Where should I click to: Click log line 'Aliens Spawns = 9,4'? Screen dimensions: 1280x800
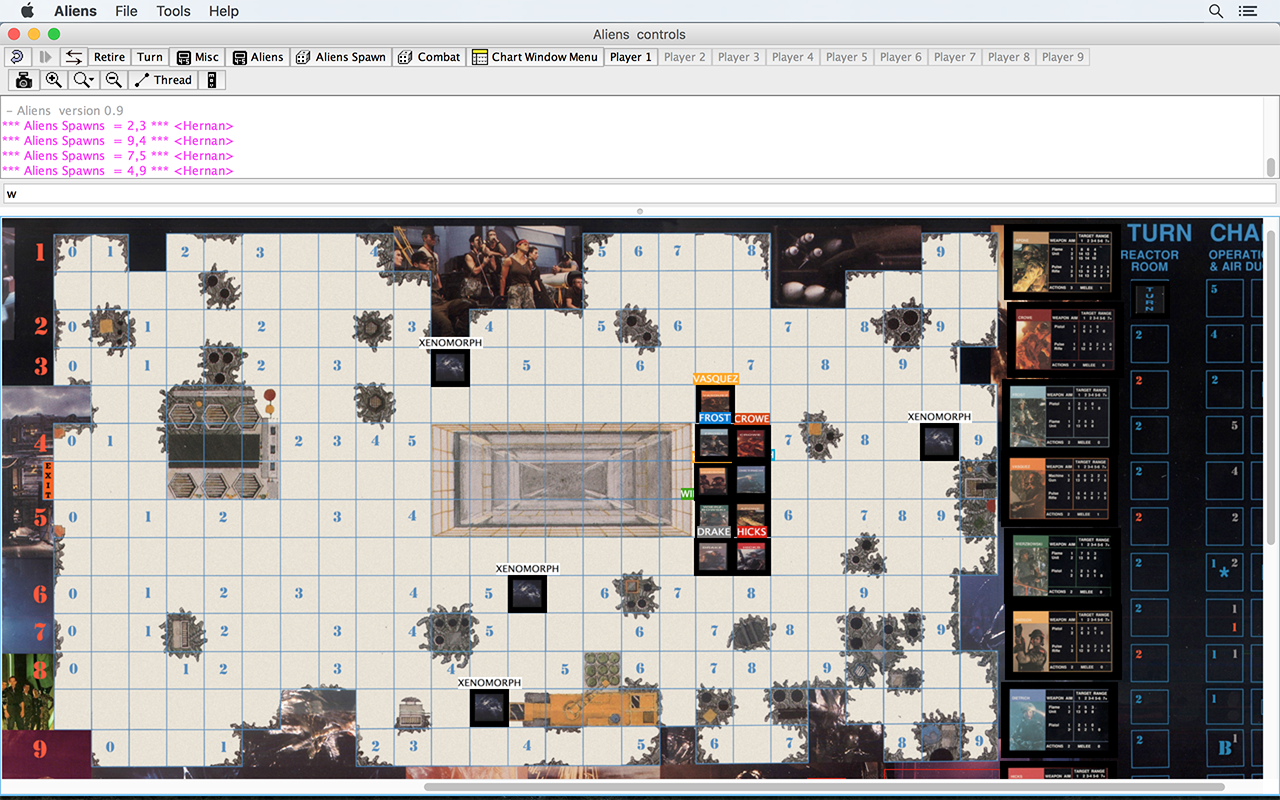click(x=118, y=141)
